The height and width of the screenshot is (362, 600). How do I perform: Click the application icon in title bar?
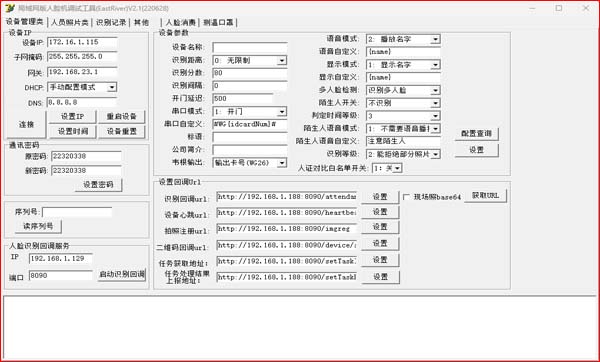tap(10, 8)
